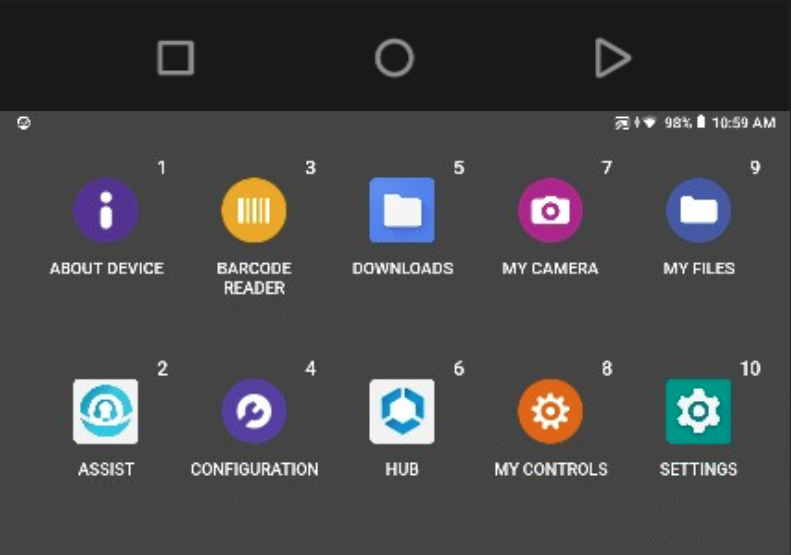791x555 pixels.
Task: Tap the square recent apps button
Action: click(x=176, y=58)
